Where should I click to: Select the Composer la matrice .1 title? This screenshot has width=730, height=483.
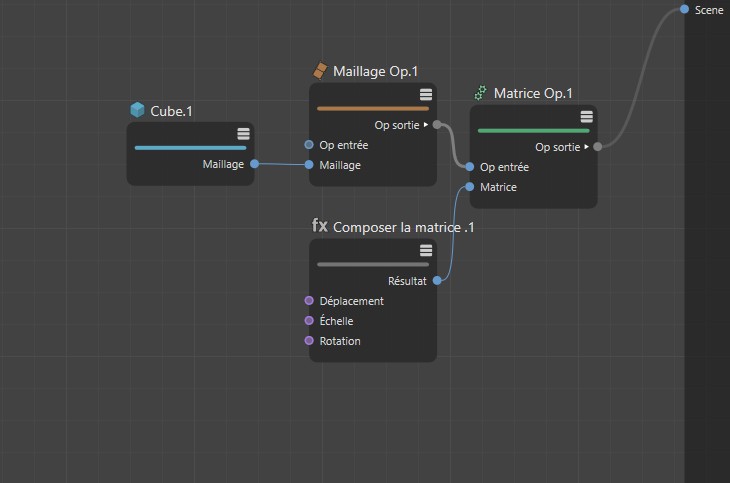[403, 227]
